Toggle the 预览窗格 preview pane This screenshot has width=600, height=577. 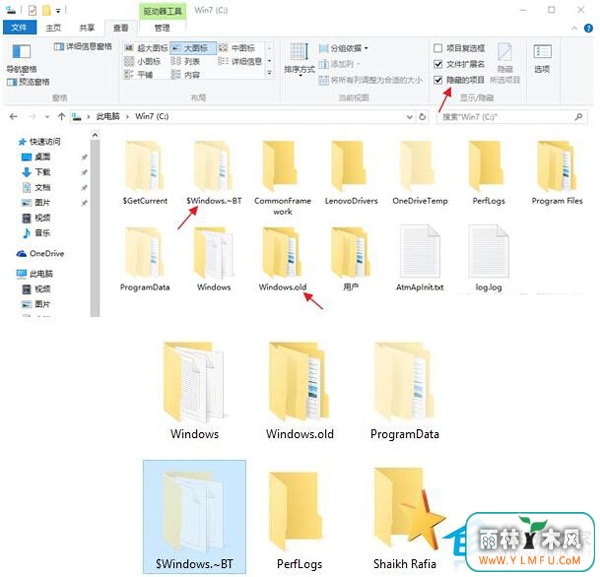pos(28,82)
